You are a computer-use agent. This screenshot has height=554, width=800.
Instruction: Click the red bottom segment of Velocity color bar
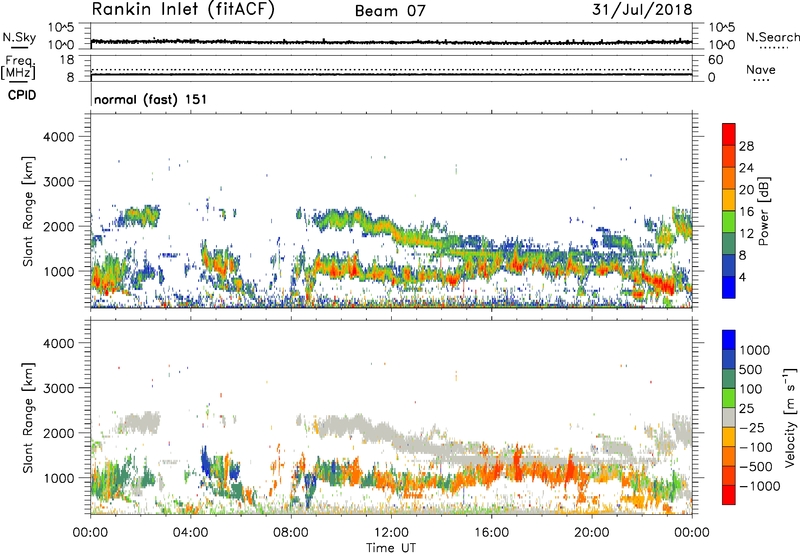click(x=729, y=495)
